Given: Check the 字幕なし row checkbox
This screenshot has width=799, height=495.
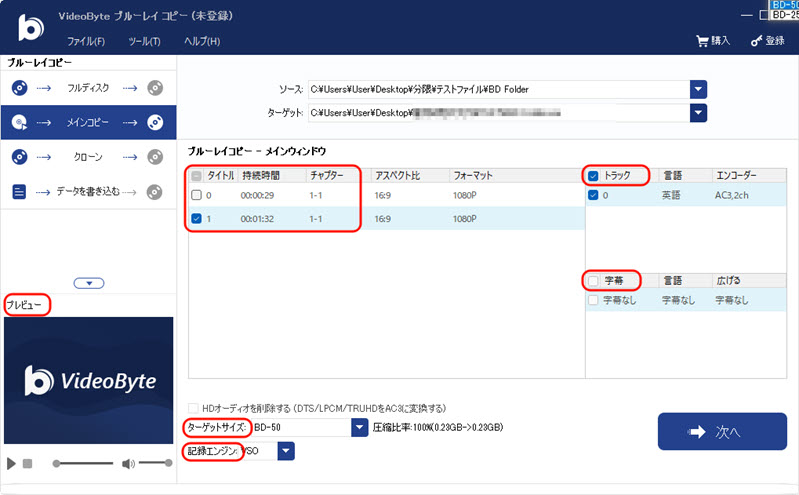Looking at the screenshot, I should click(593, 300).
